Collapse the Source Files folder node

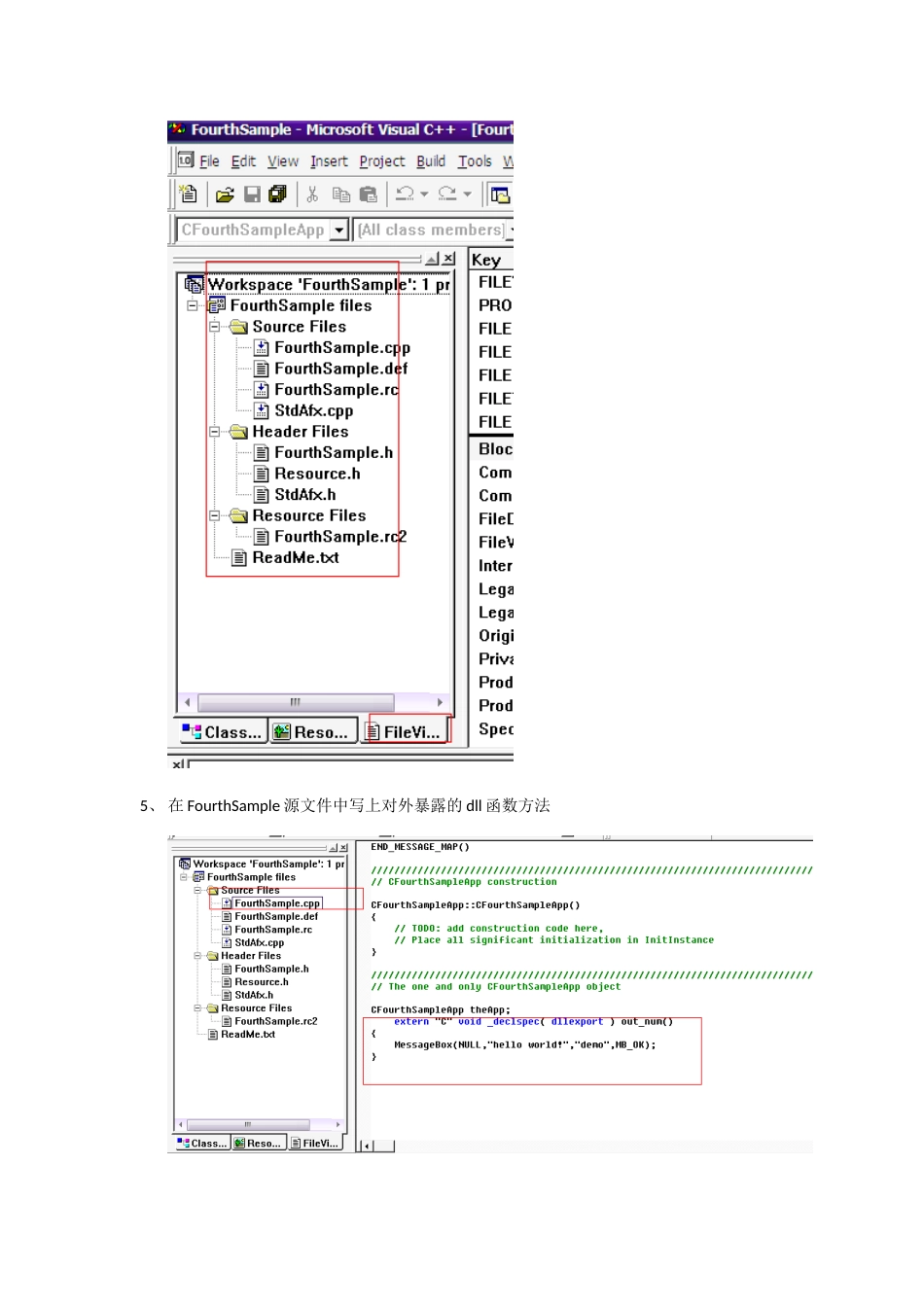(215, 327)
